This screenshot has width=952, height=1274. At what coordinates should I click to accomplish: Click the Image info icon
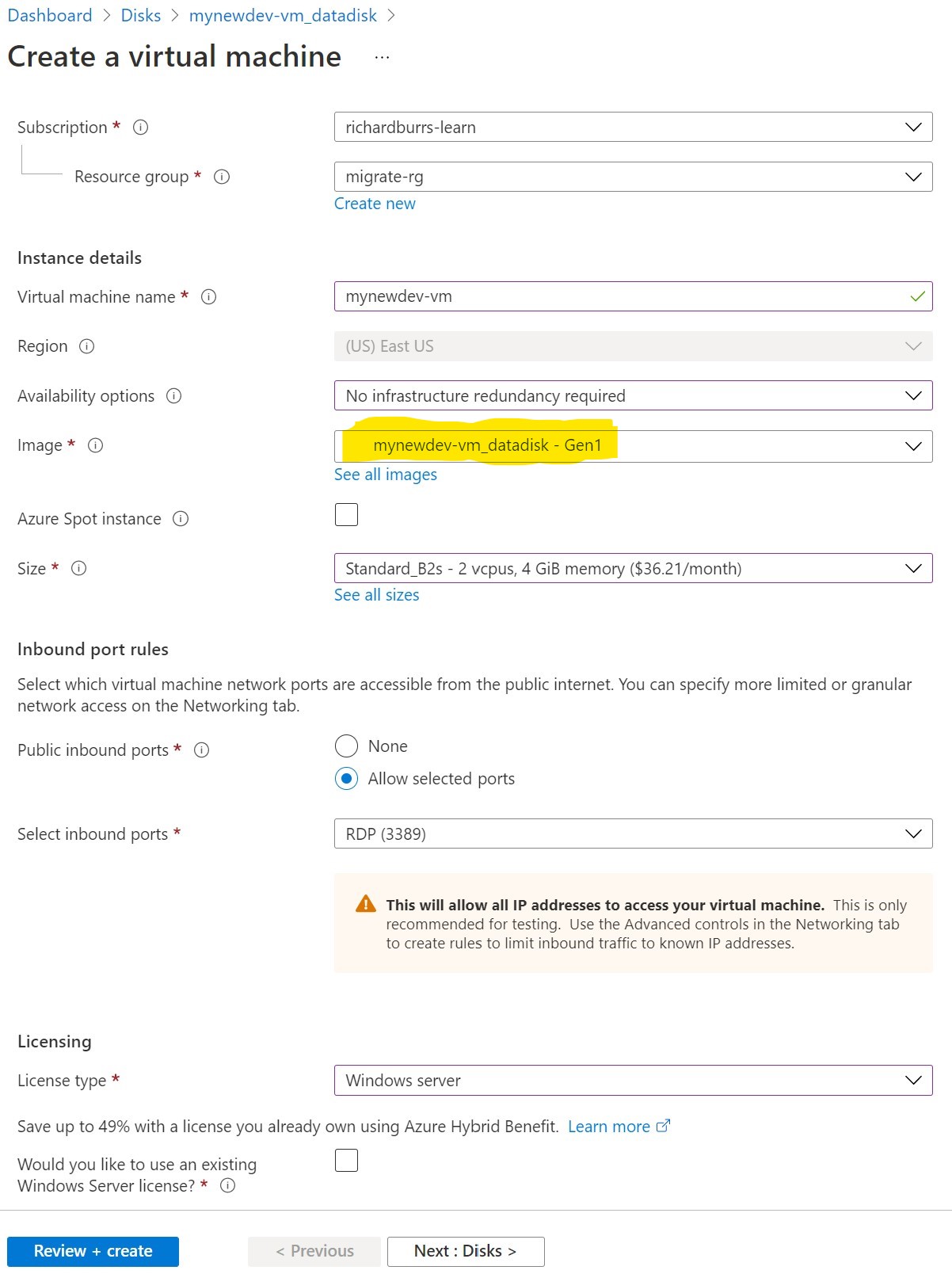(x=95, y=446)
